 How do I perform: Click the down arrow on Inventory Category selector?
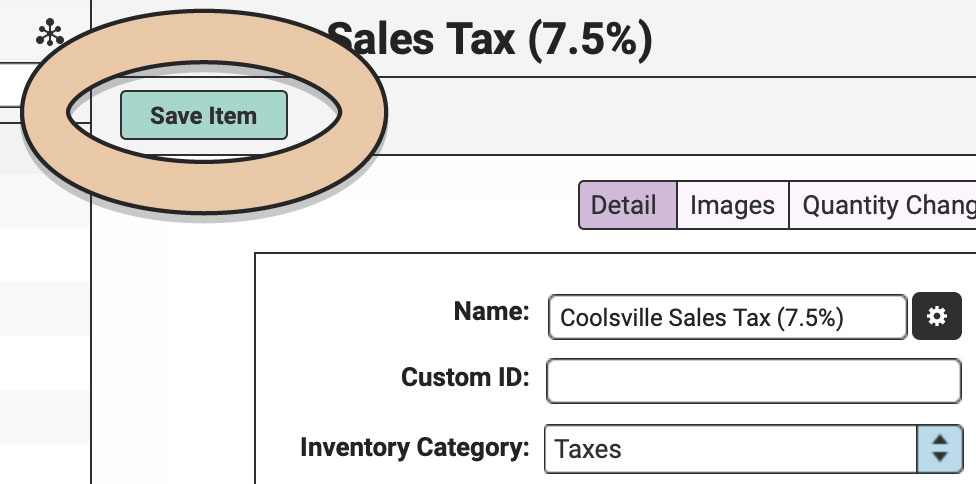pos(939,457)
